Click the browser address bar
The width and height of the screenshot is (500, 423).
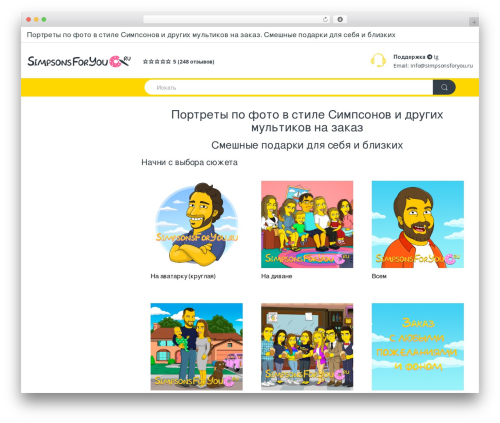tap(237, 19)
